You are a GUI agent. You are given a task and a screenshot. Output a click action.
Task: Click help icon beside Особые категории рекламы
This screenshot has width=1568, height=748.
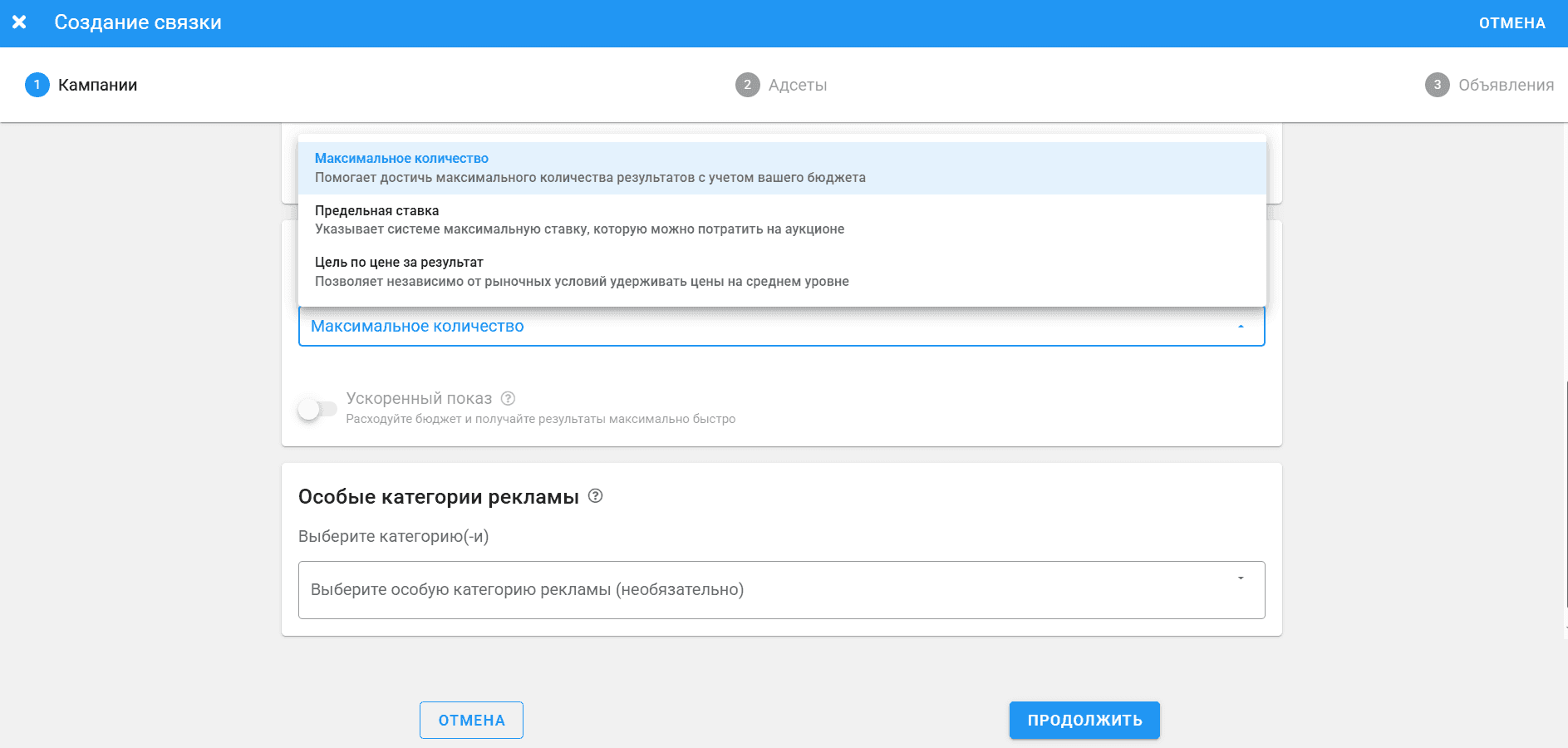pyautogui.click(x=595, y=496)
